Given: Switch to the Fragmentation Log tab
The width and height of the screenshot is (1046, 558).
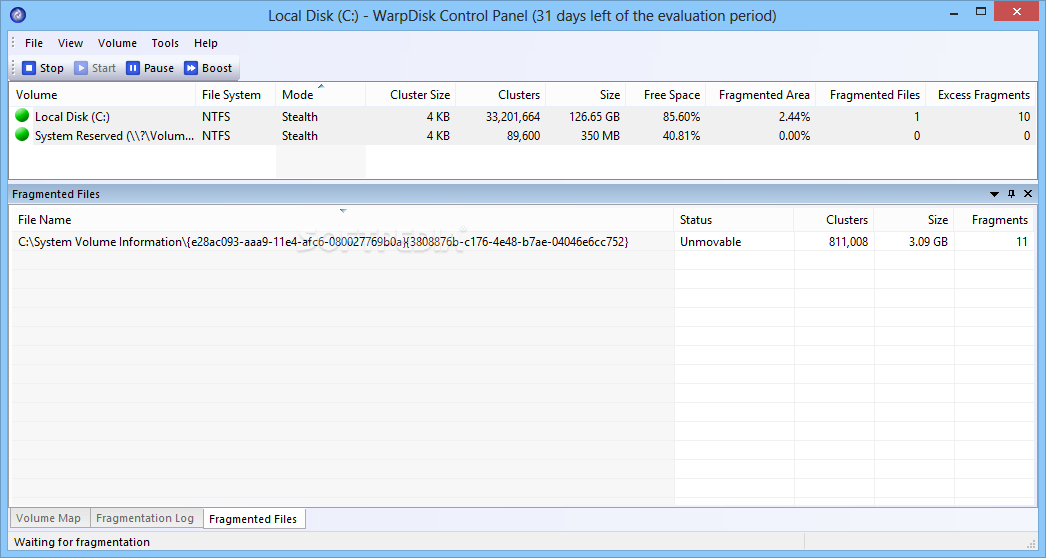Looking at the screenshot, I should pos(145,518).
